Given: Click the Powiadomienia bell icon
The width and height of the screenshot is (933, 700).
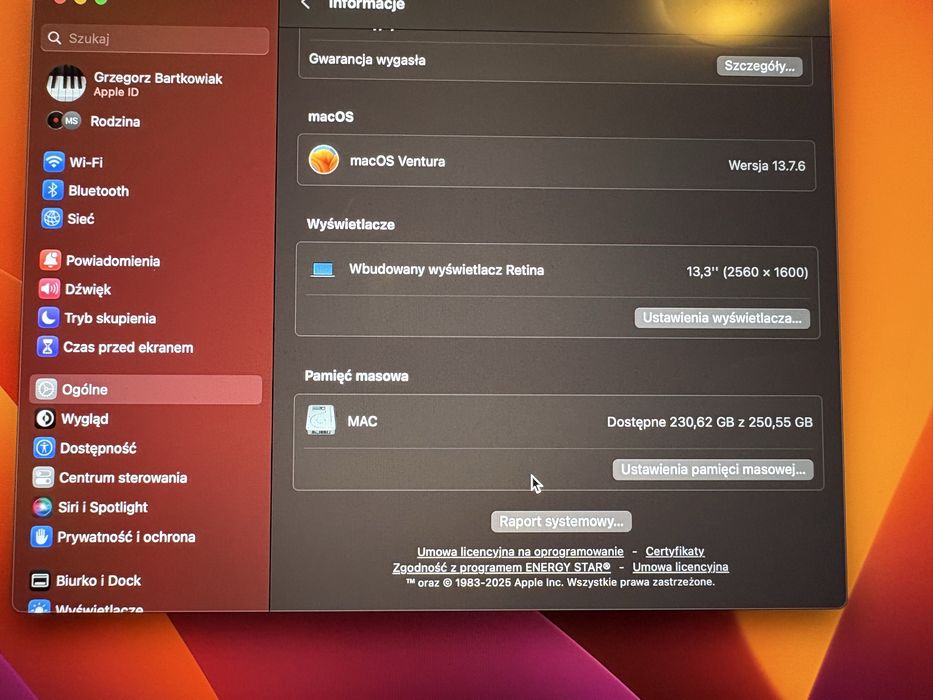Looking at the screenshot, I should coord(51,260).
